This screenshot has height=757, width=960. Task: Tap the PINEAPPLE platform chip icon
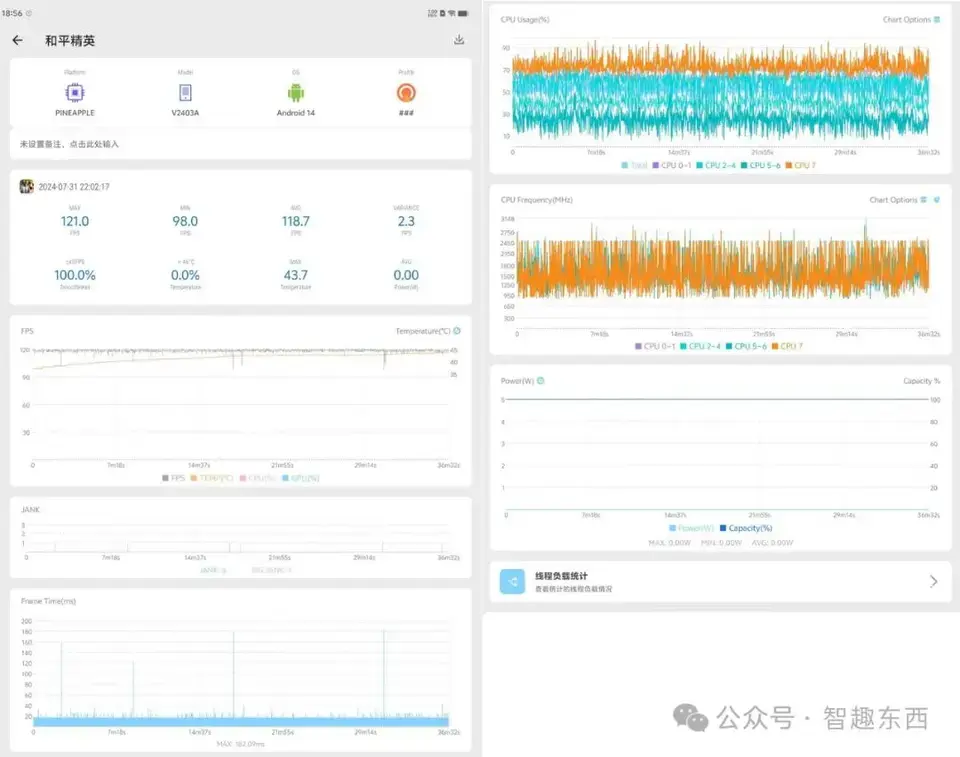[75, 92]
